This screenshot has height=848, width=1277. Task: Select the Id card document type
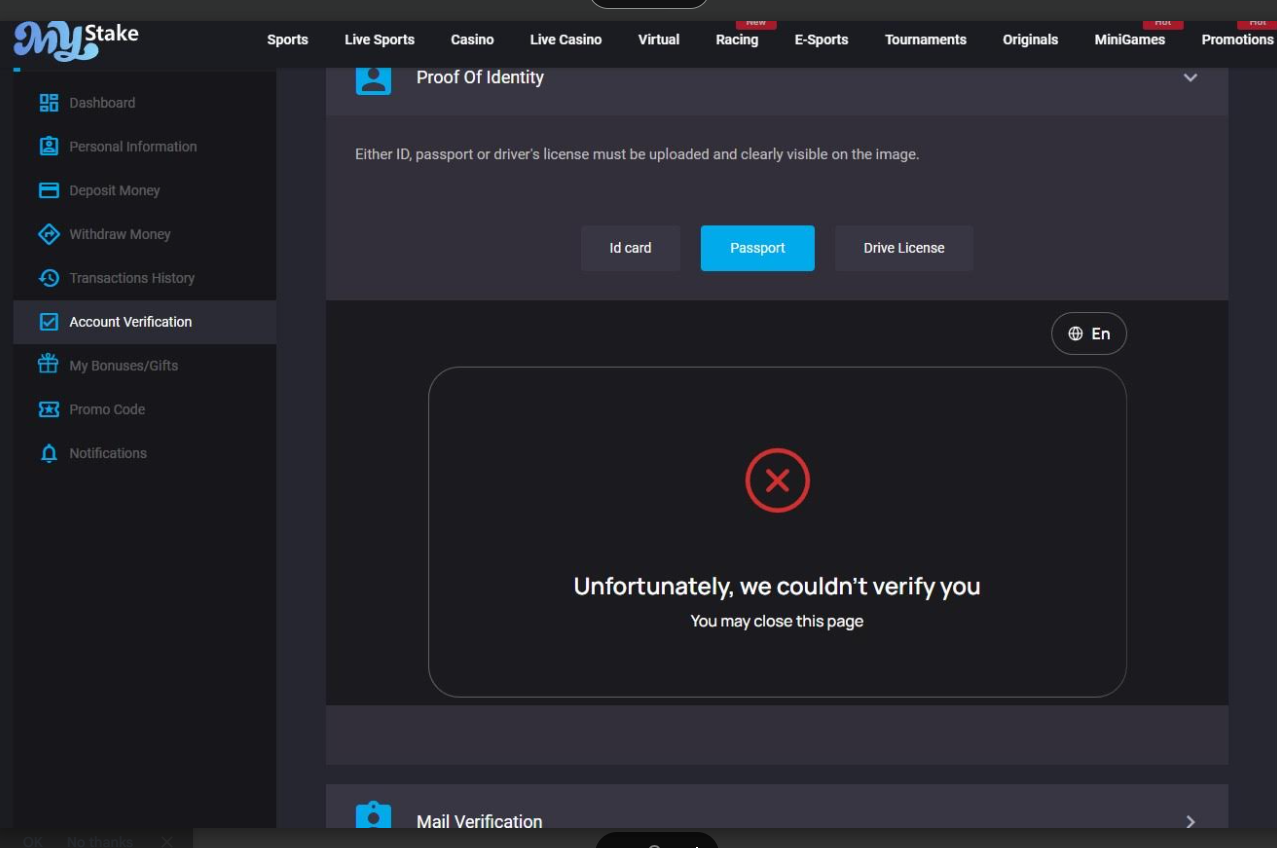[630, 248]
